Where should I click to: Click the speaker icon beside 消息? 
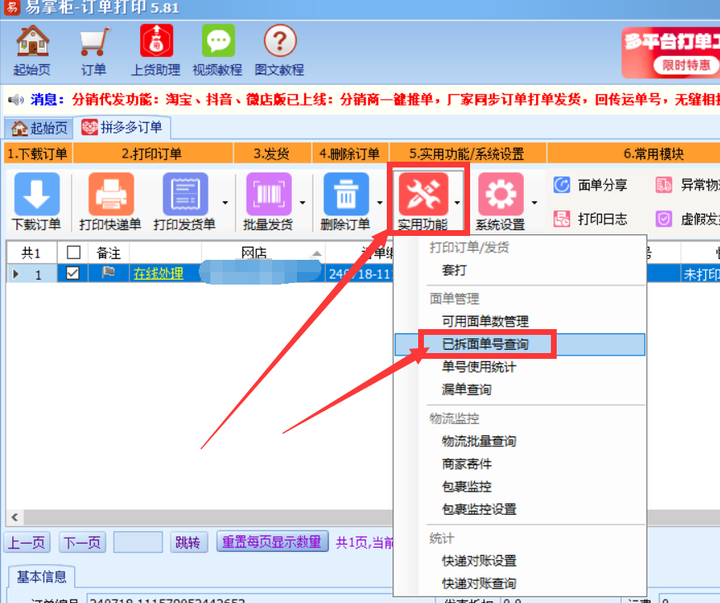click(x=16, y=99)
